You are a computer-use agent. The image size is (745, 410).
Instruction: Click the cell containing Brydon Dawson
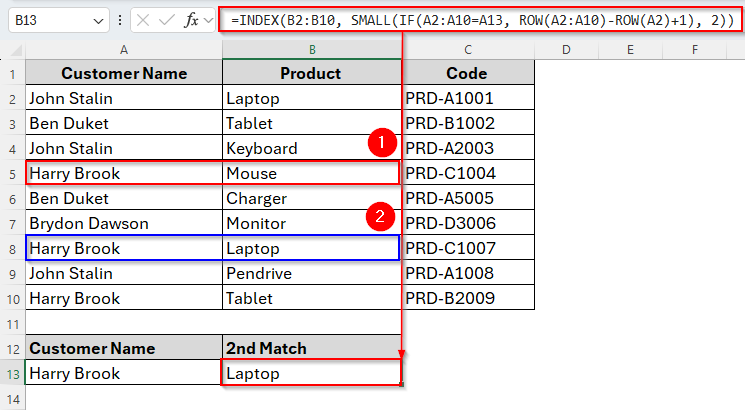pyautogui.click(x=124, y=223)
